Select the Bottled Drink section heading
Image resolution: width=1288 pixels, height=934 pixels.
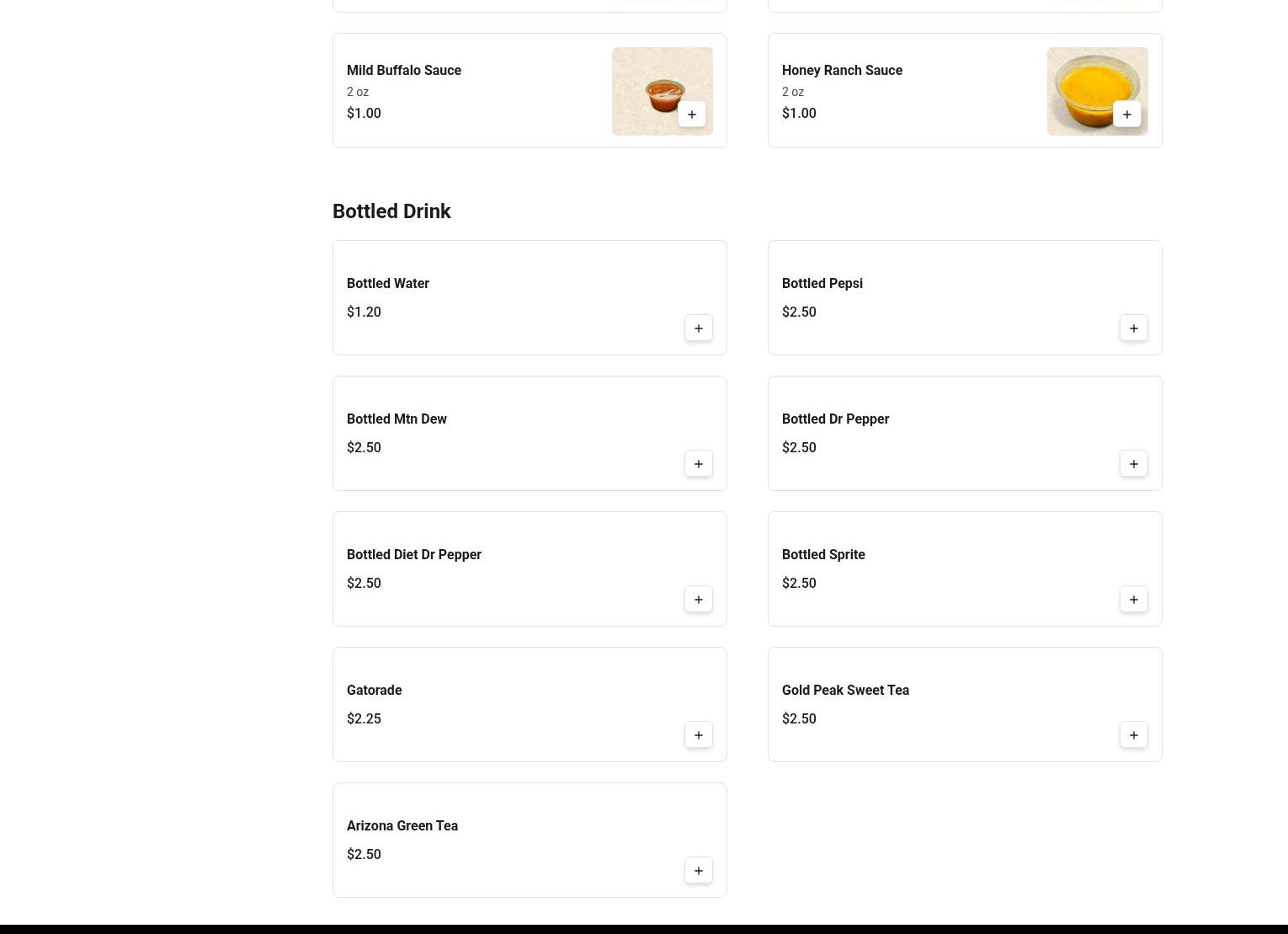391,211
